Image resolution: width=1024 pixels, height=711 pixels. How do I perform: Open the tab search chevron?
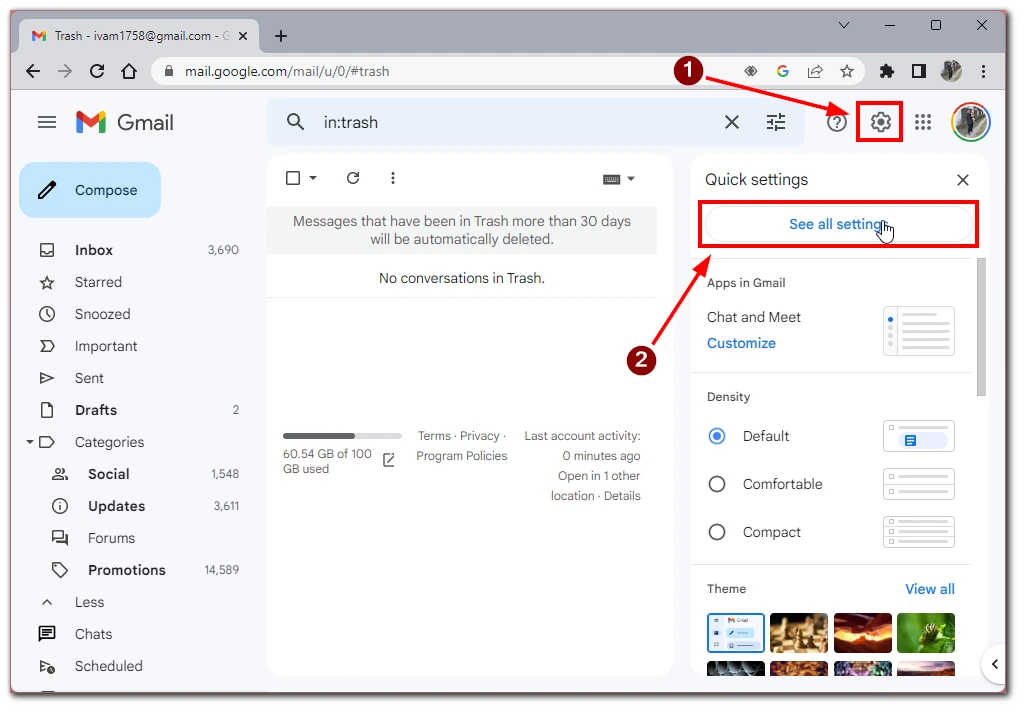[x=844, y=25]
